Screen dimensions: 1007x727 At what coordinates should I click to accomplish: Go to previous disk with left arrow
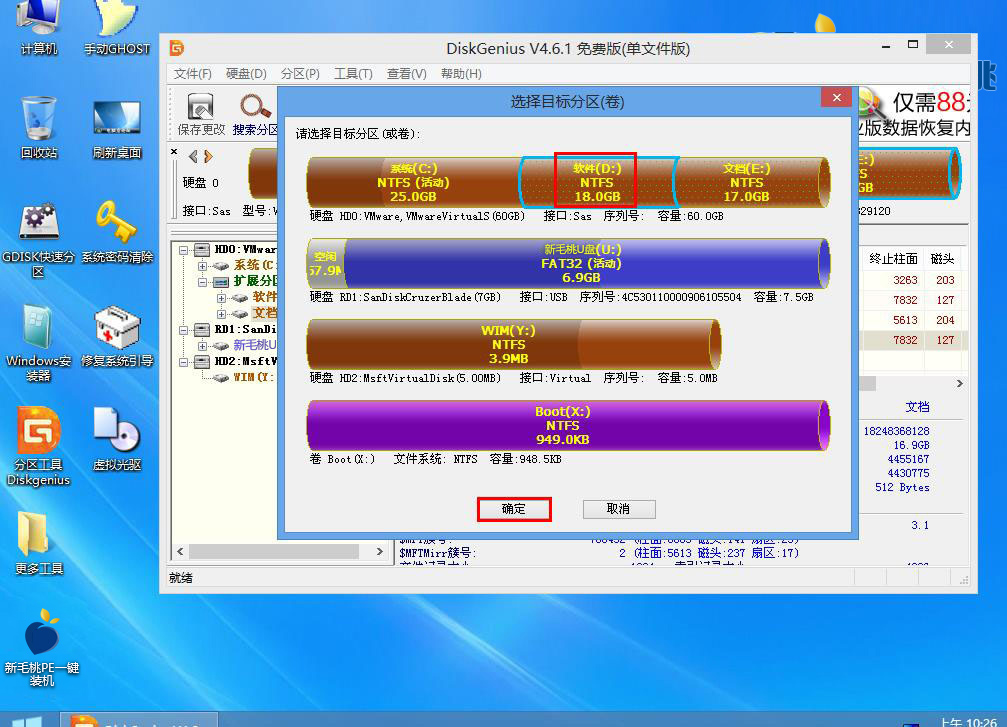(193, 156)
